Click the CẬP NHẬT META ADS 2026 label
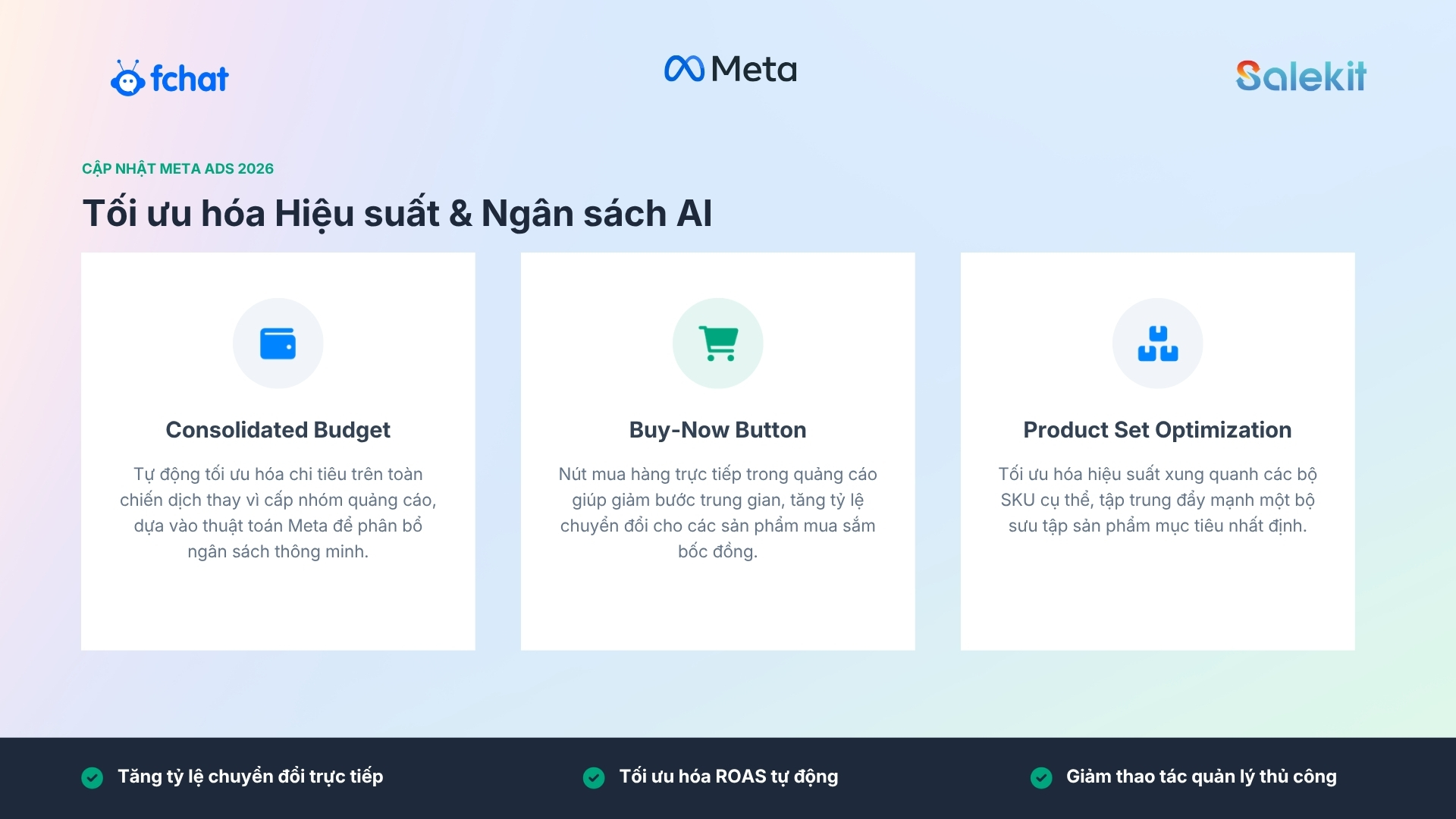The image size is (1456, 819). click(x=177, y=168)
